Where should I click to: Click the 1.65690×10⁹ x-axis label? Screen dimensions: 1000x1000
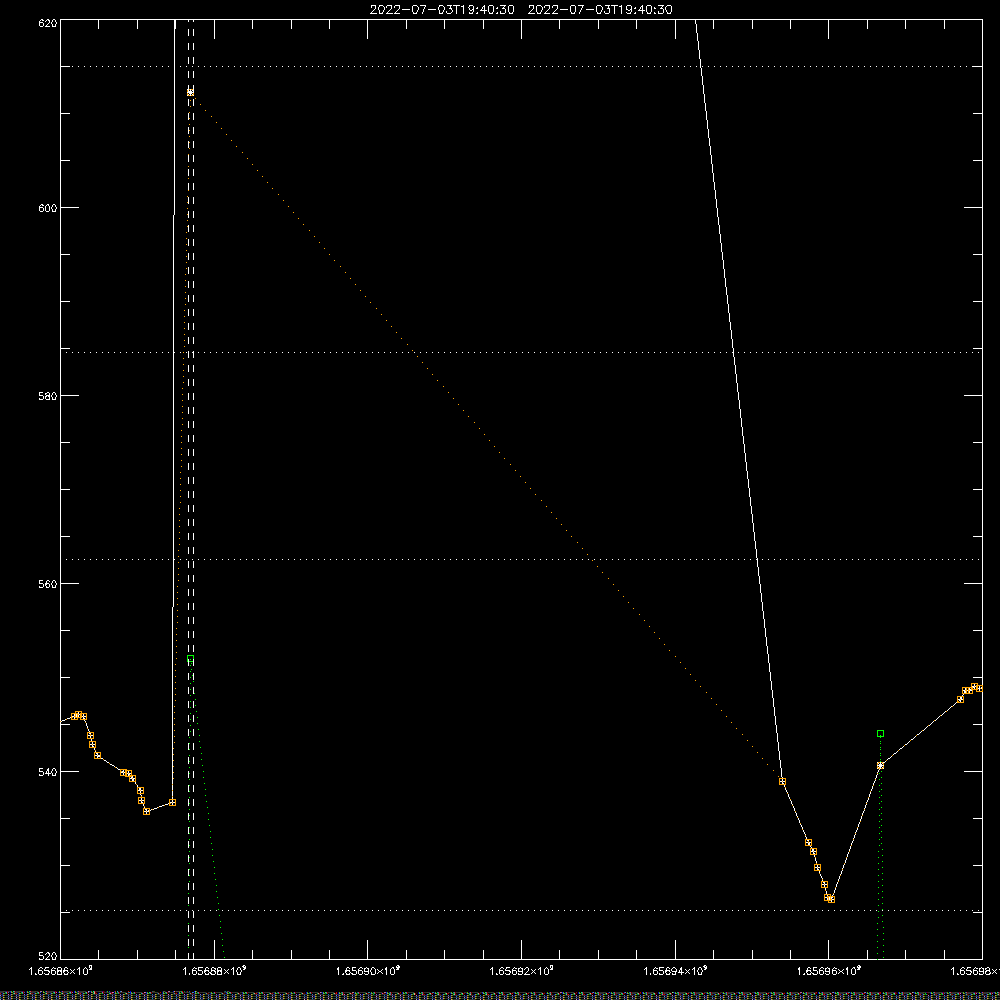[x=368, y=971]
